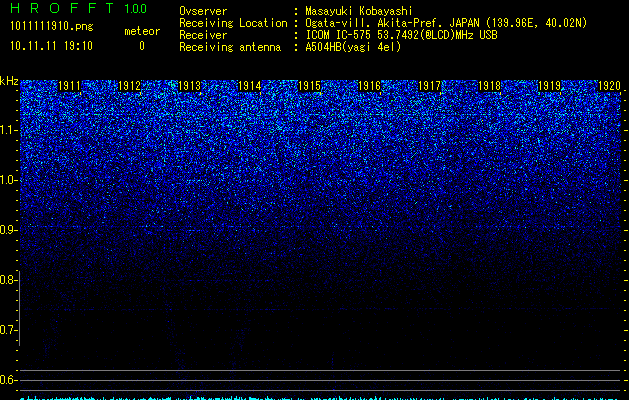
Task: Click the HROFFT 1.0.0 program title
Action: click(78, 8)
